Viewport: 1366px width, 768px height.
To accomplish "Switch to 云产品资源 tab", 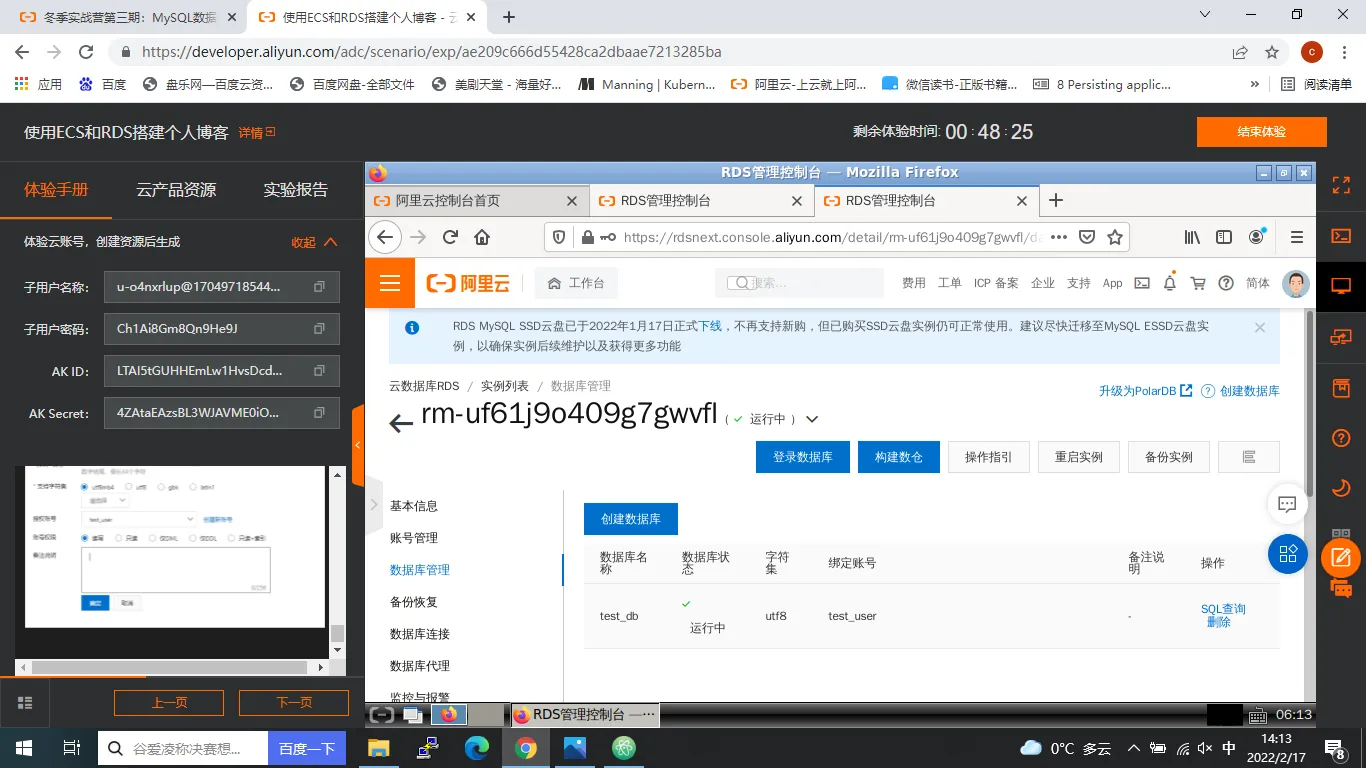I will pyautogui.click(x=176, y=189).
